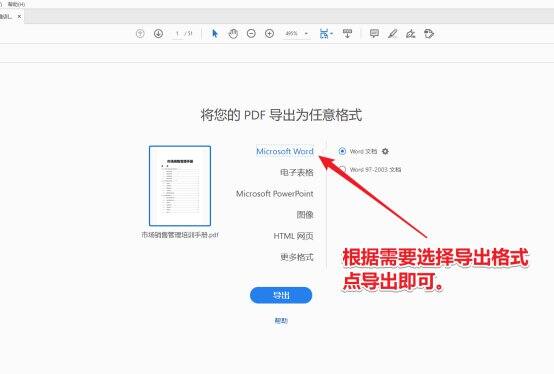Image resolution: width=554 pixels, height=374 pixels.
Task: Select the highlighter pen tool
Action: (x=393, y=34)
